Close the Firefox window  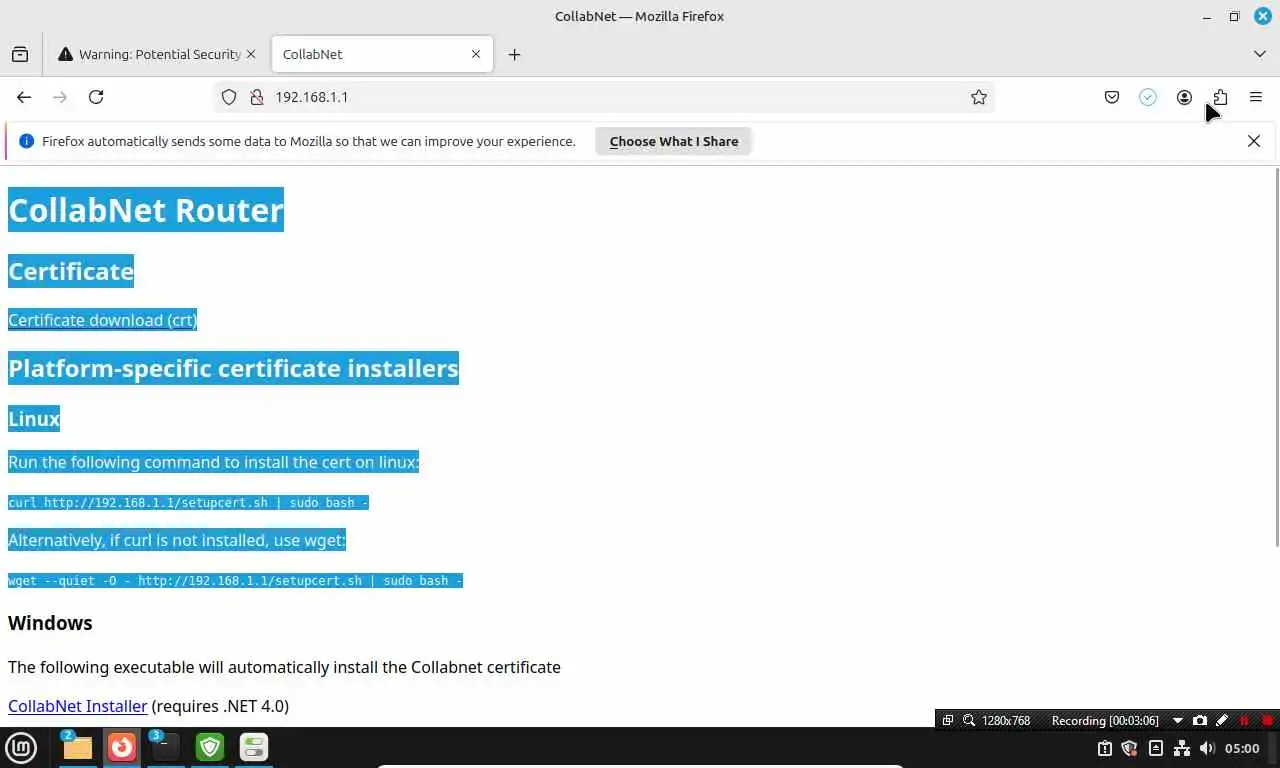click(x=1263, y=16)
